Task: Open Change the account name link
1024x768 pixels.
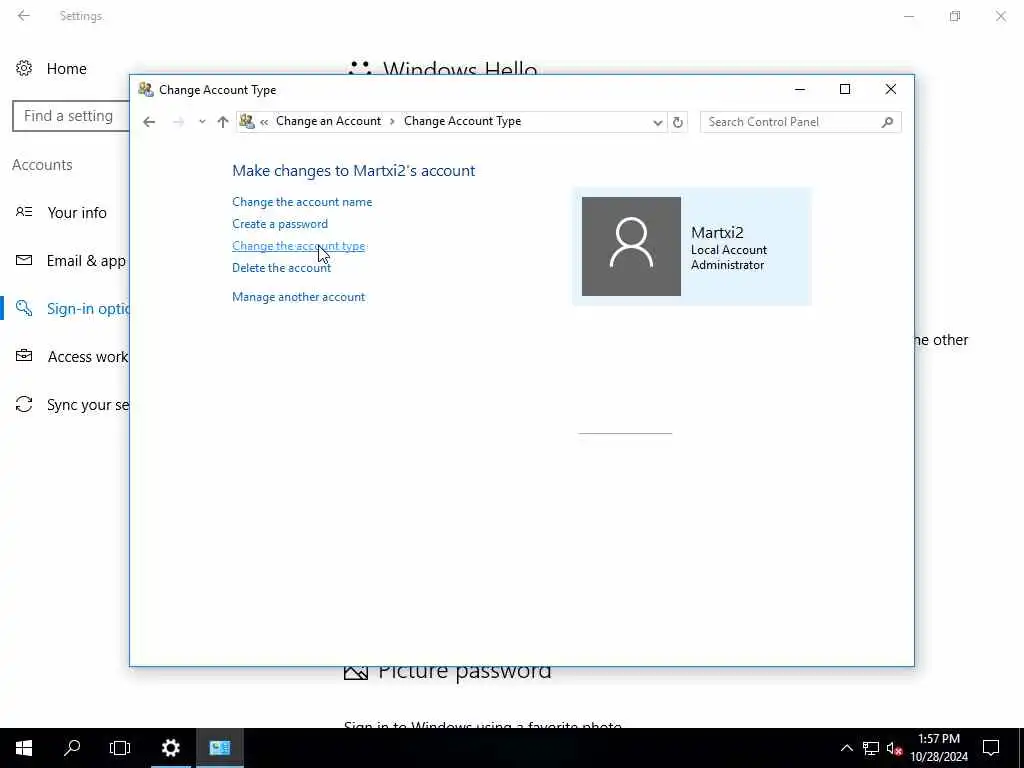Action: [x=302, y=202]
